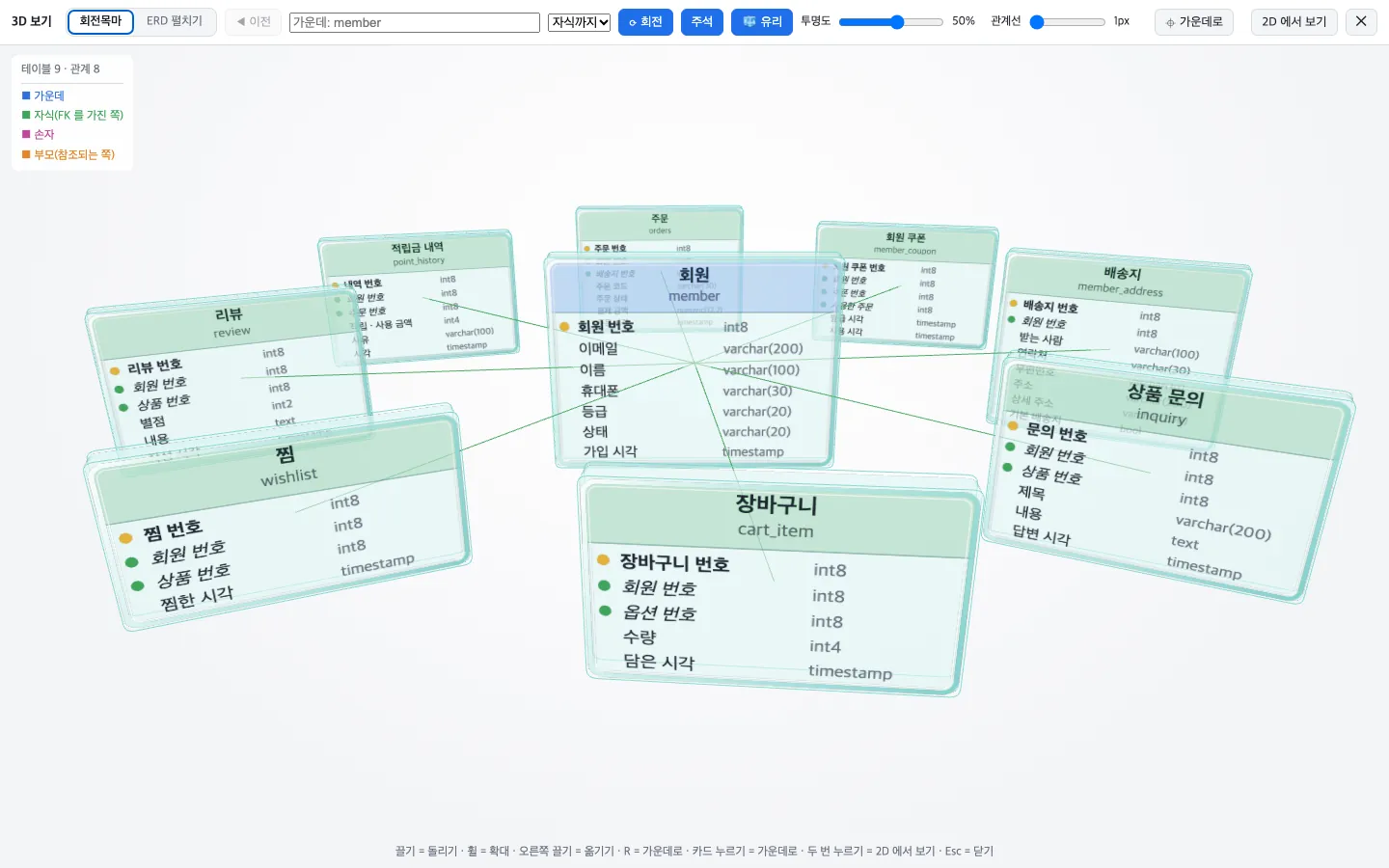
Task: Toggle the 회전 rotation button
Action: click(645, 22)
